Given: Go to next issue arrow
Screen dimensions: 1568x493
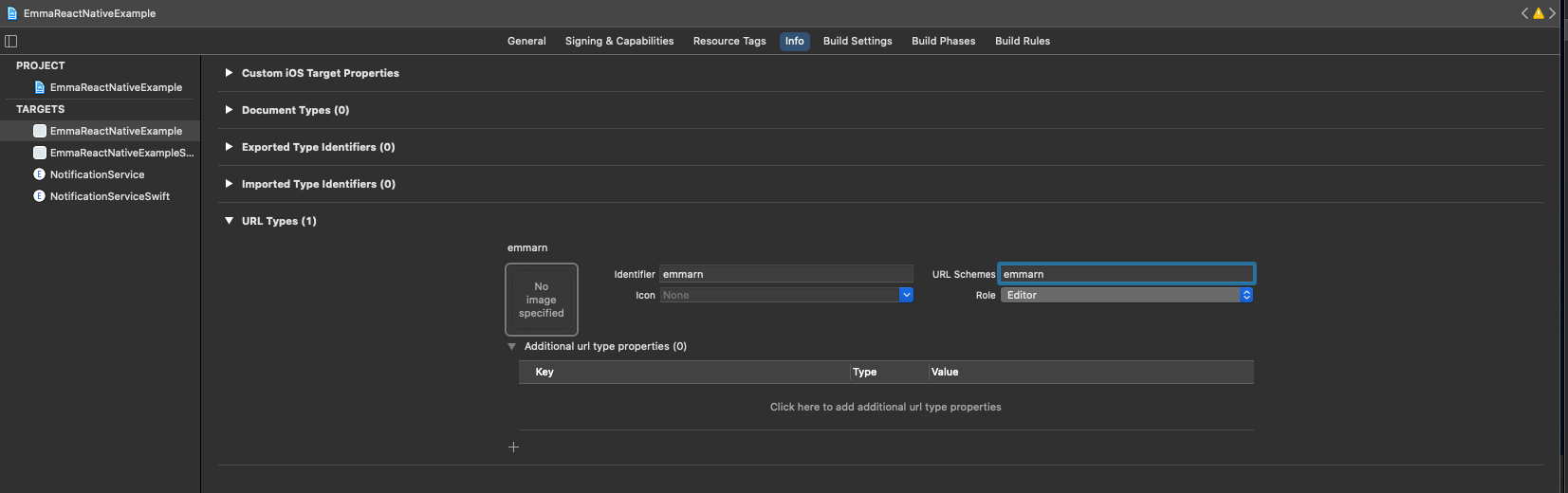Looking at the screenshot, I should [x=1552, y=13].
